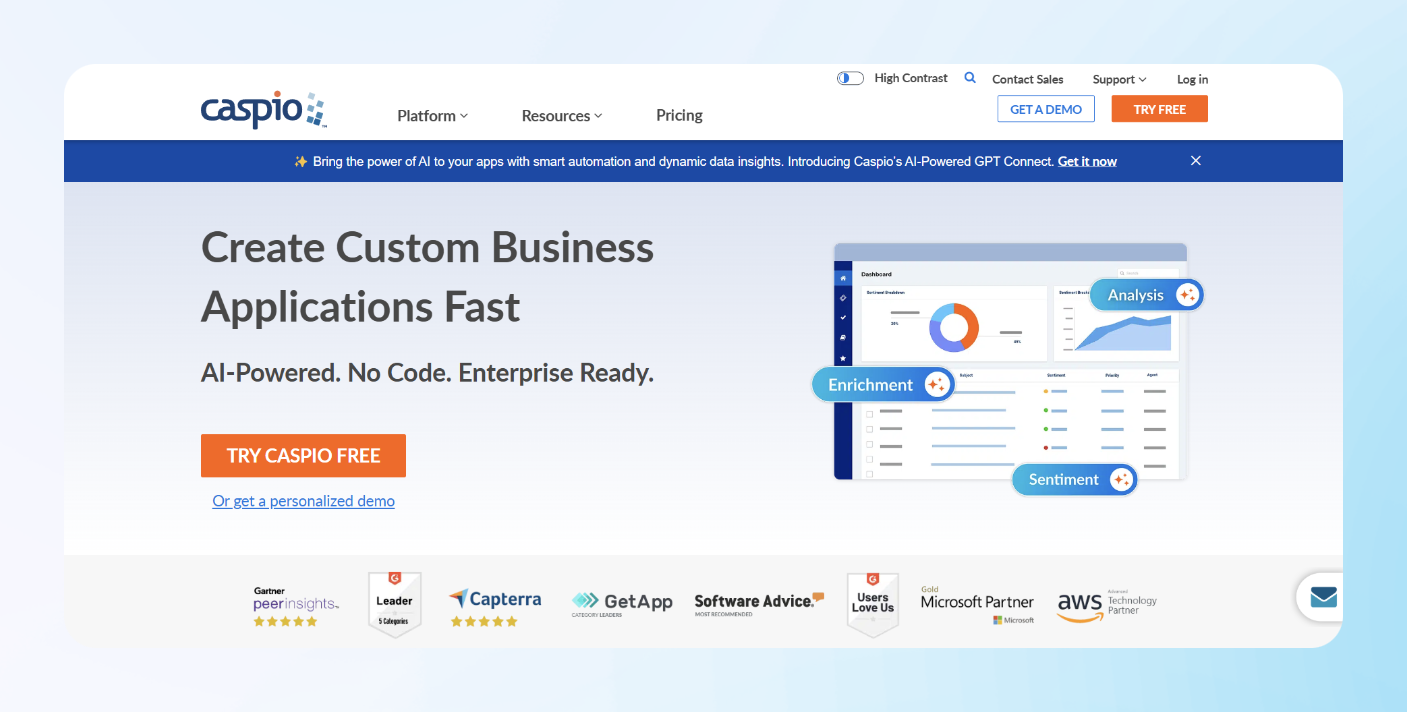This screenshot has width=1407, height=712.
Task: Expand the Support dropdown
Action: [1119, 79]
